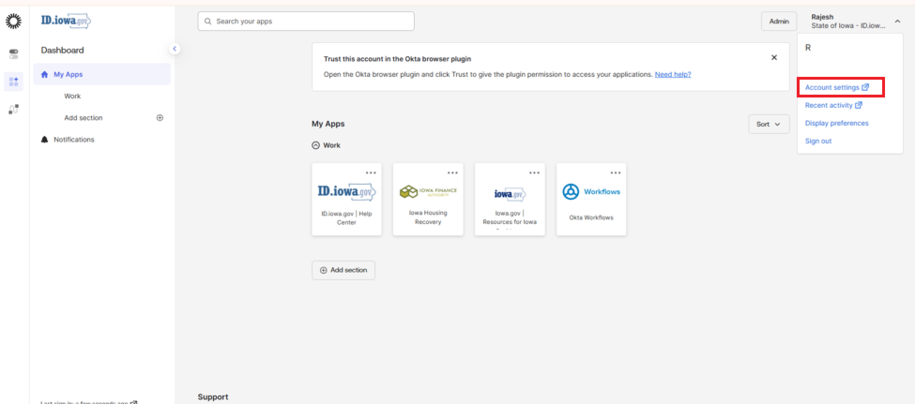This screenshot has width=915, height=404.
Task: Click the plus icon next to sidebar Add section
Action: click(x=160, y=118)
